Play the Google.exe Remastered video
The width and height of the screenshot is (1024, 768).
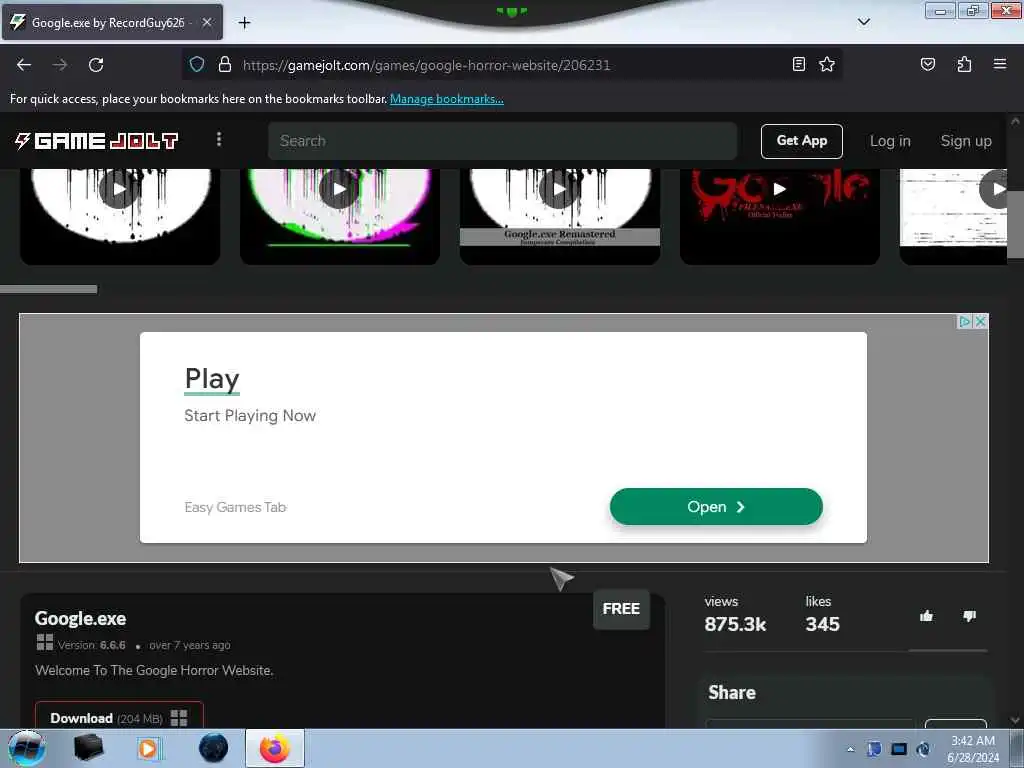559,189
